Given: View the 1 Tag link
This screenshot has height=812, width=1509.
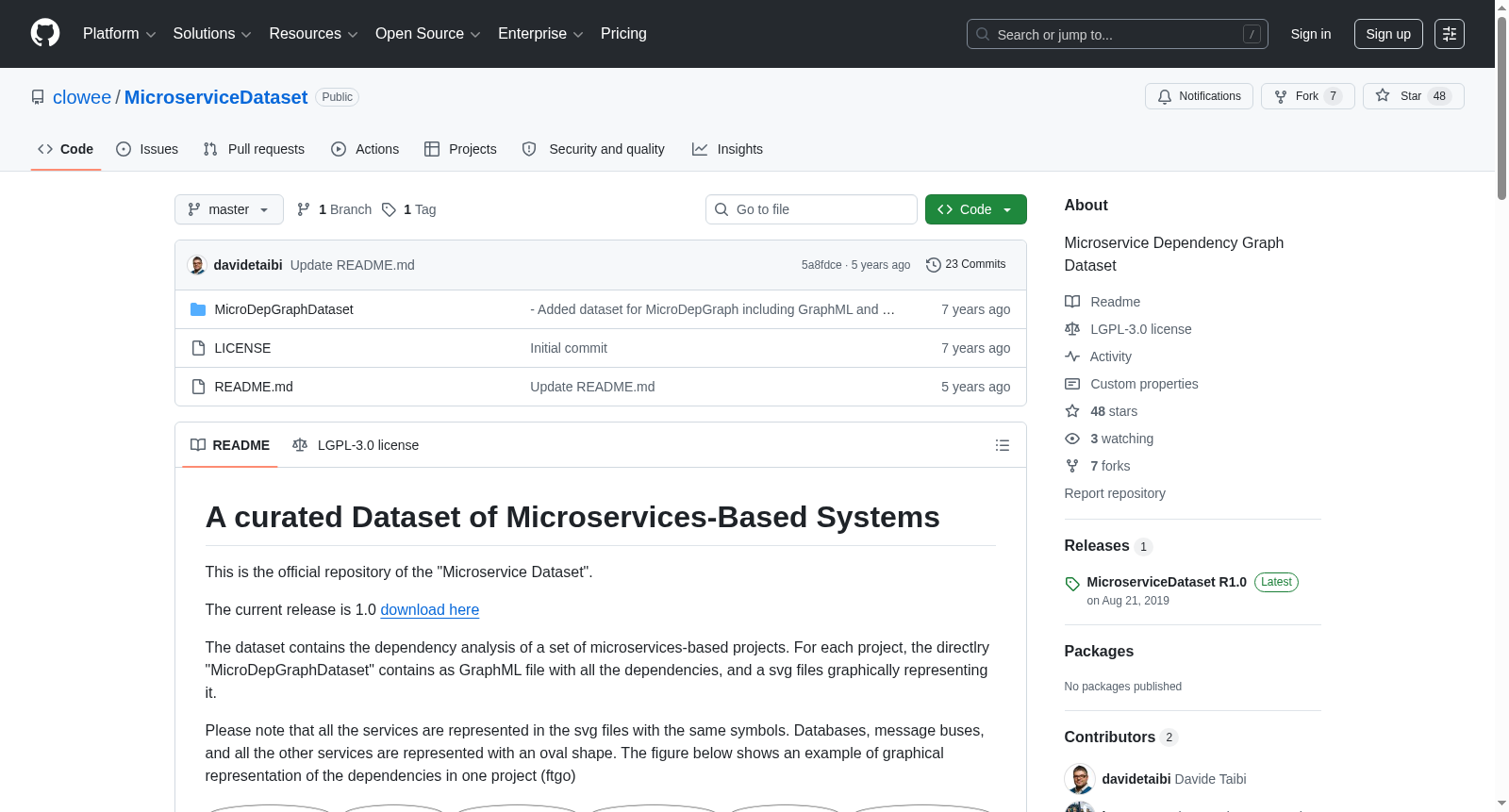Looking at the screenshot, I should click(409, 209).
